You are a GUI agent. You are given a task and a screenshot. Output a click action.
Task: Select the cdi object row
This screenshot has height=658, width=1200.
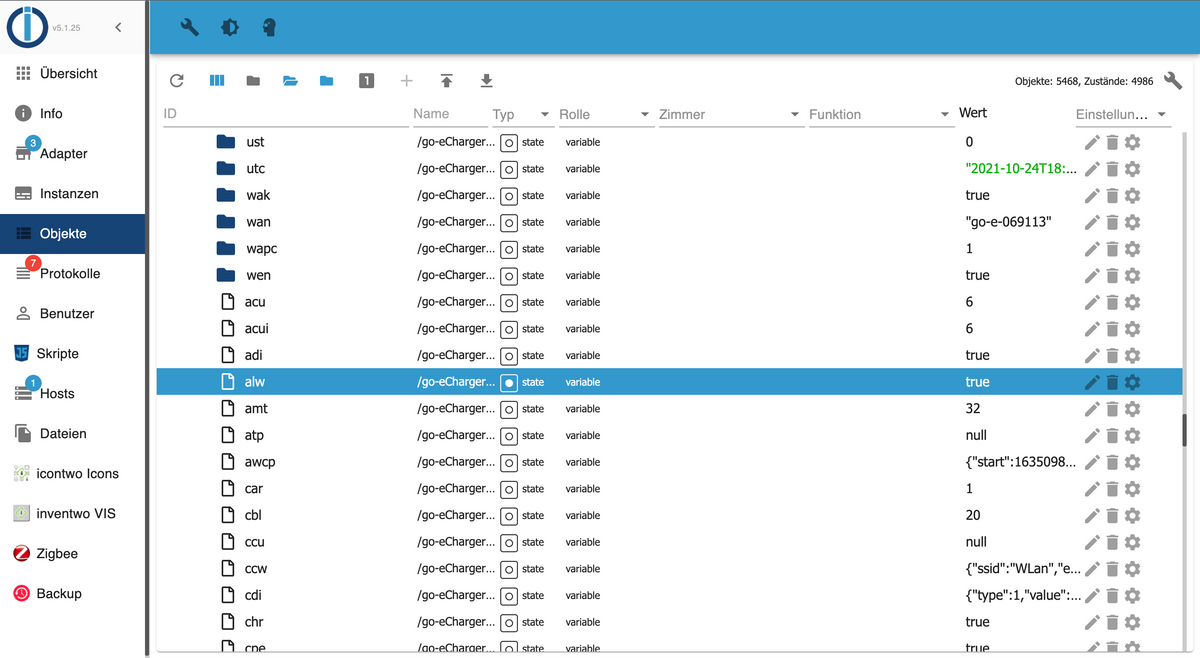669,595
